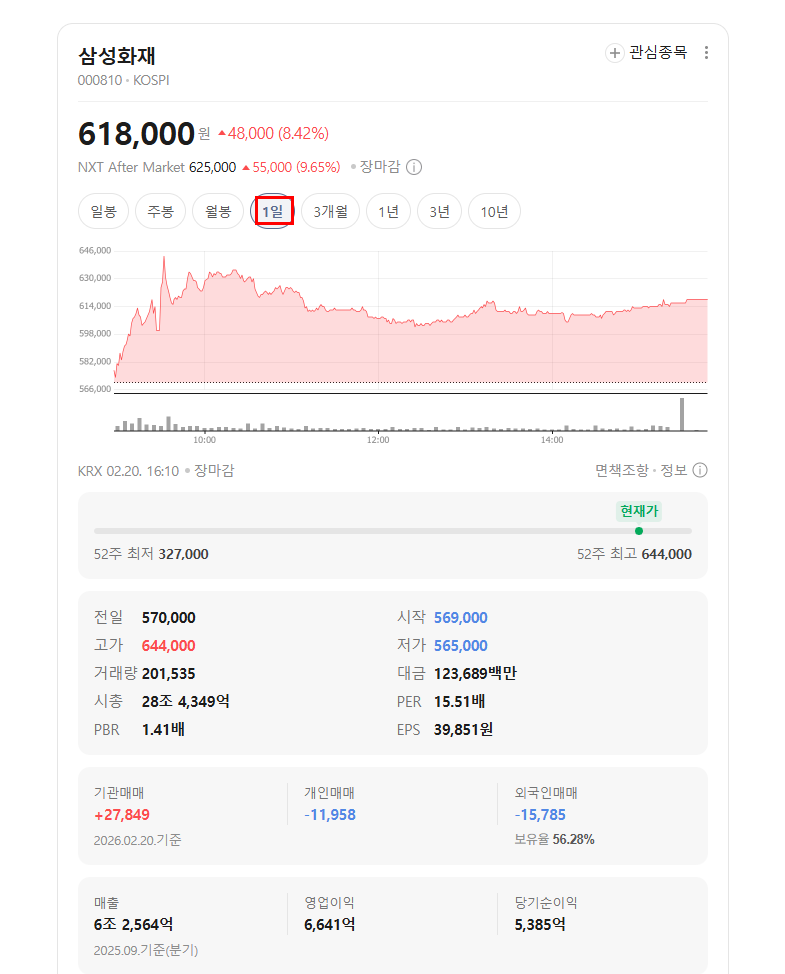Switch chart to 3년 period

(439, 211)
